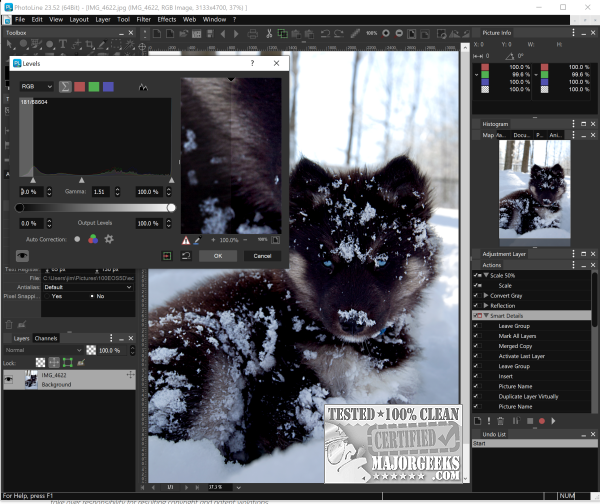Expand the Convert Gray action group

pos(486,295)
